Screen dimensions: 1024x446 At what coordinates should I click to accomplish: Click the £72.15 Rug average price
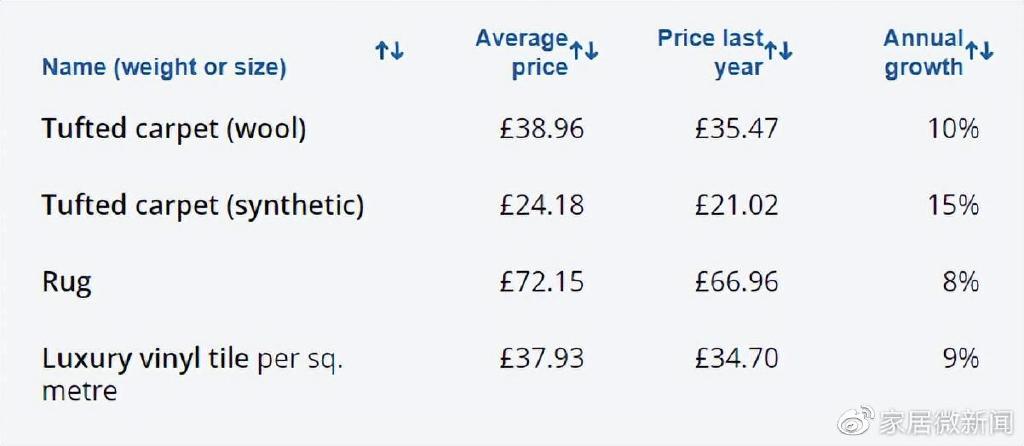click(x=541, y=283)
